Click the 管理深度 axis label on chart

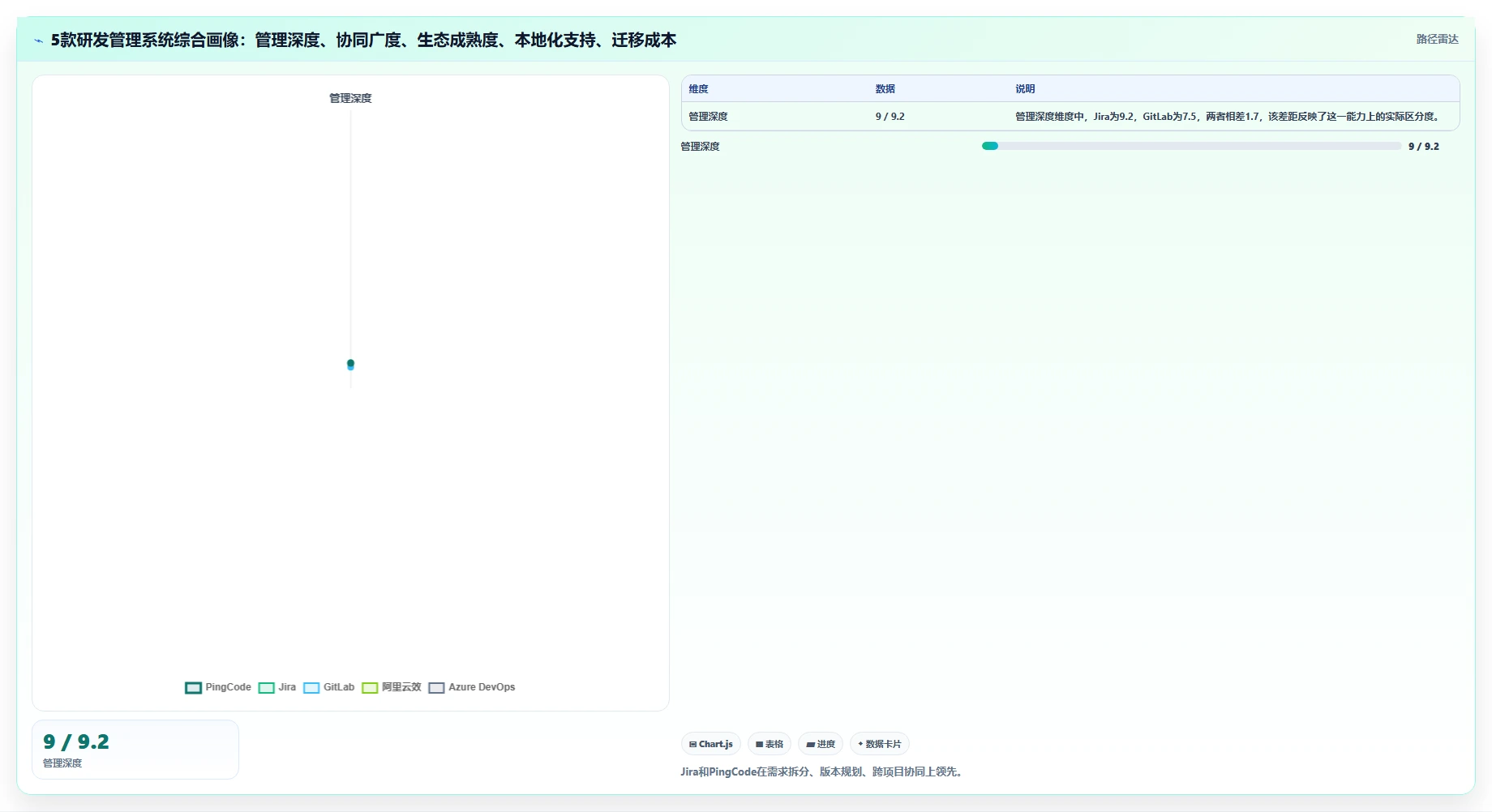[x=350, y=98]
